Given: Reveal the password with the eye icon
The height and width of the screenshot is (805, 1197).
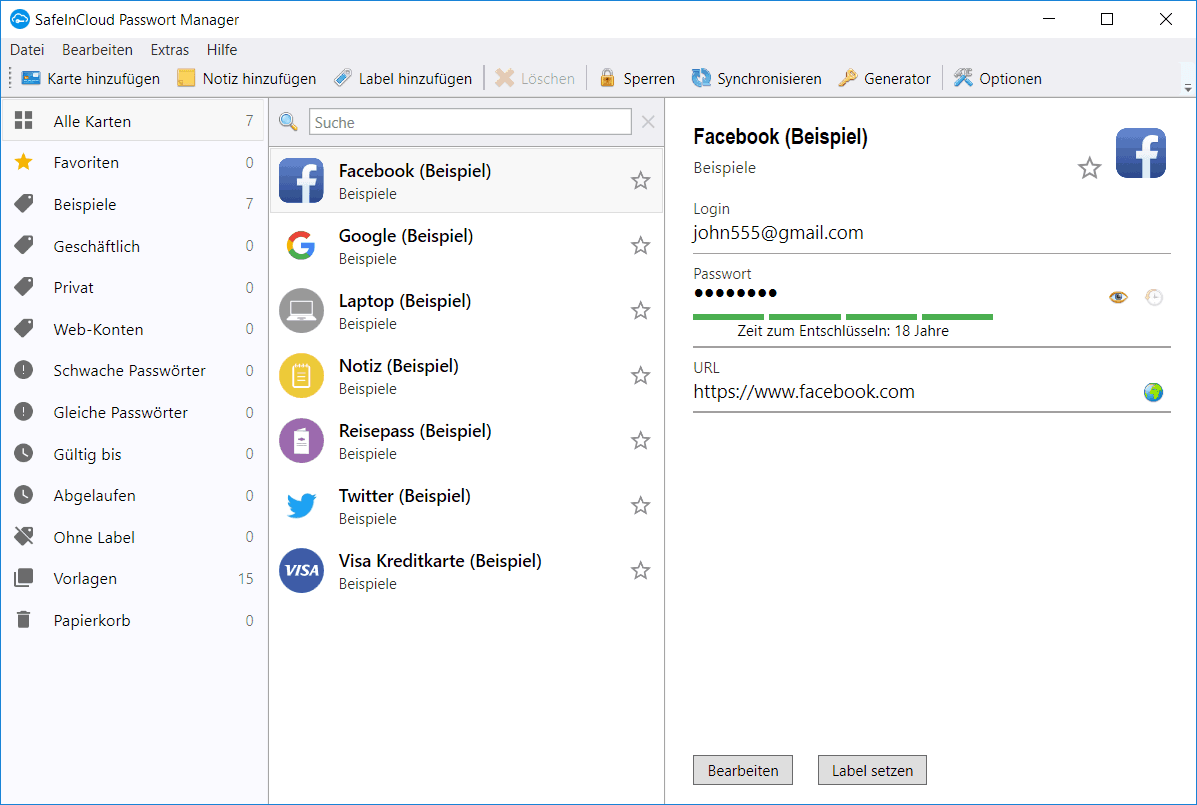Looking at the screenshot, I should (1118, 297).
